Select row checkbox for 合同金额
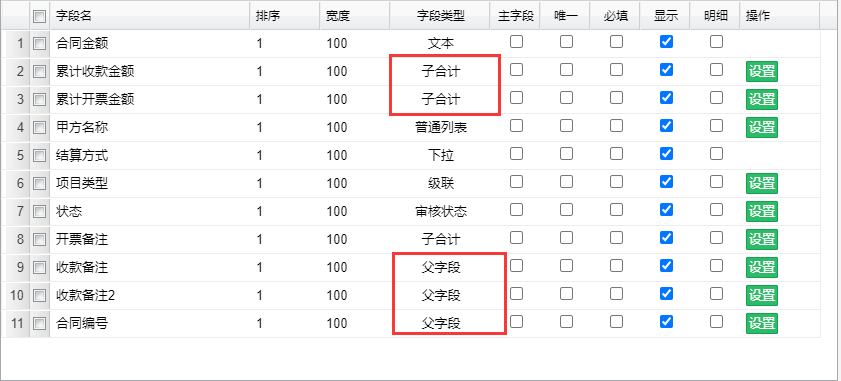This screenshot has height=381, width=841. (x=39, y=43)
